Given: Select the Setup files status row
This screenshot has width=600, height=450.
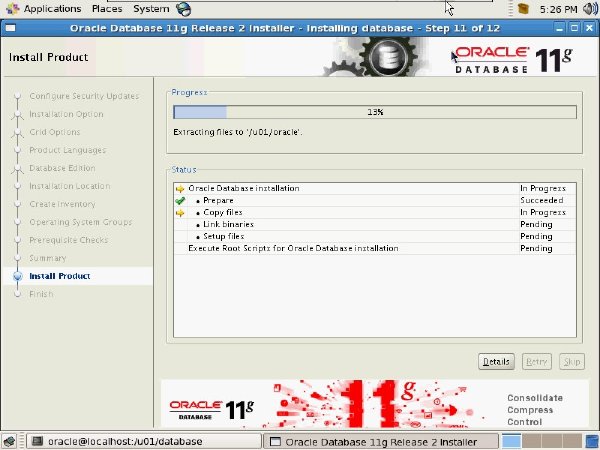Looking at the screenshot, I should 375,236.
